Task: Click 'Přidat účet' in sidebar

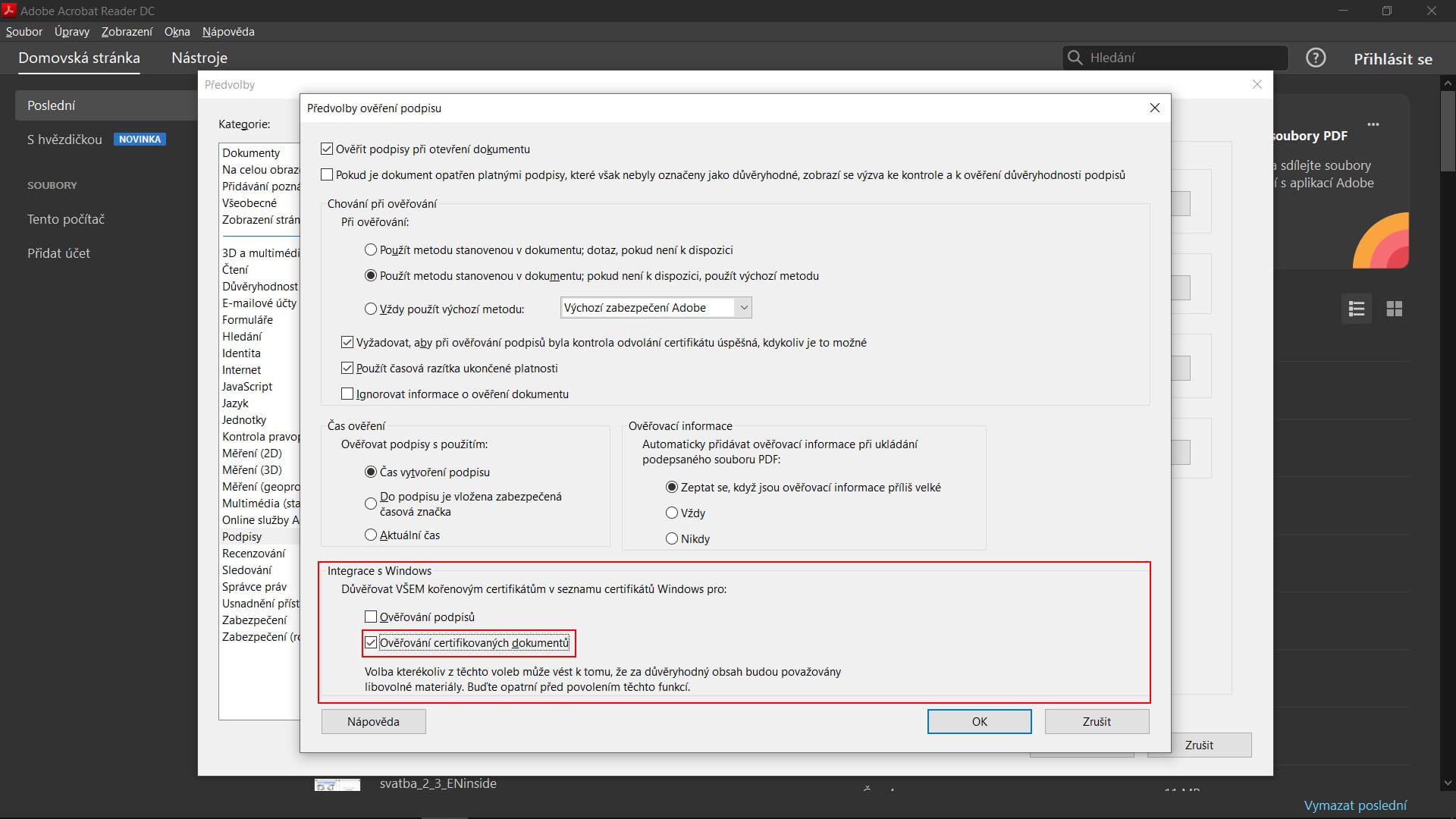Action: (58, 253)
